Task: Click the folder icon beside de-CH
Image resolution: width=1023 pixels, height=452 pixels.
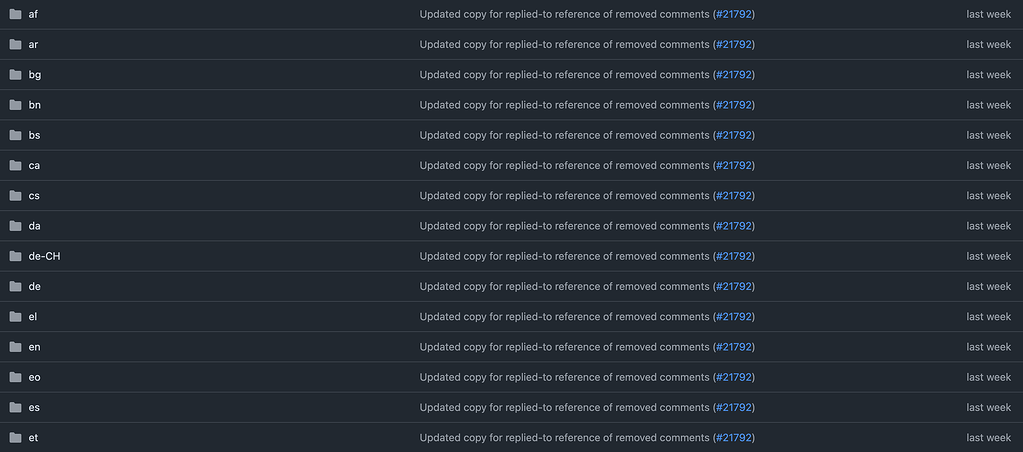Action: pyautogui.click(x=15, y=256)
